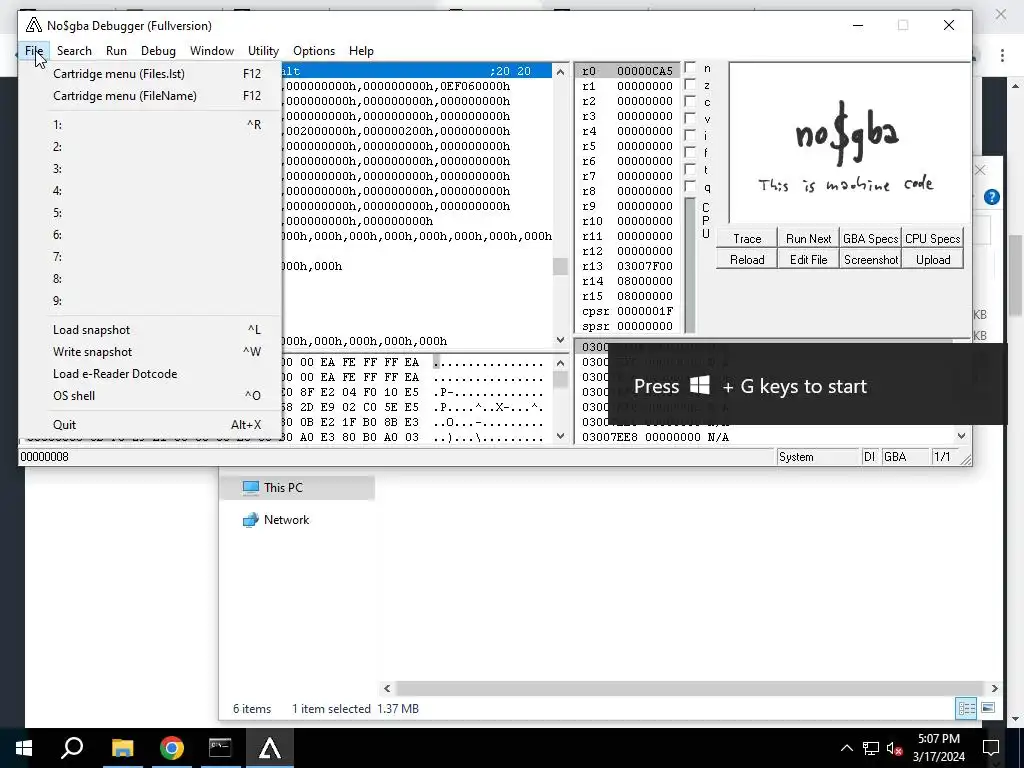
Task: Toggle the z flag checkbox
Action: tap(690, 85)
